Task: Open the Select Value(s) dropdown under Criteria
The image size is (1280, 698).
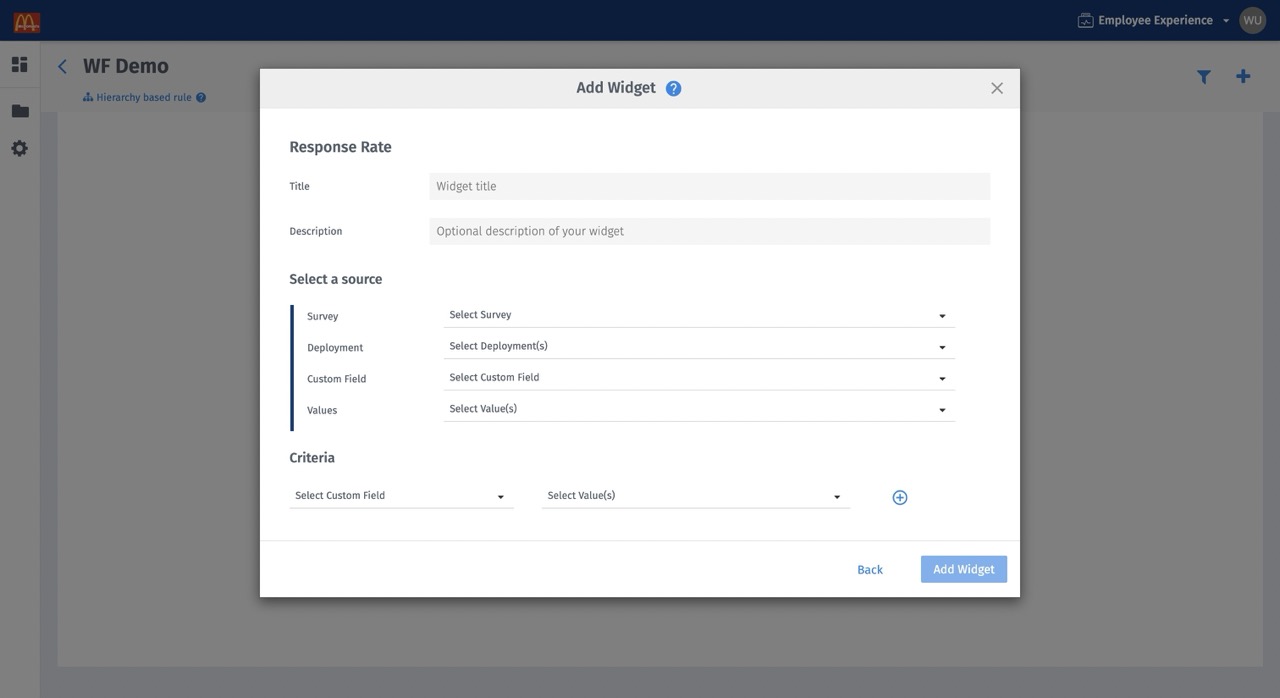Action: (x=695, y=495)
